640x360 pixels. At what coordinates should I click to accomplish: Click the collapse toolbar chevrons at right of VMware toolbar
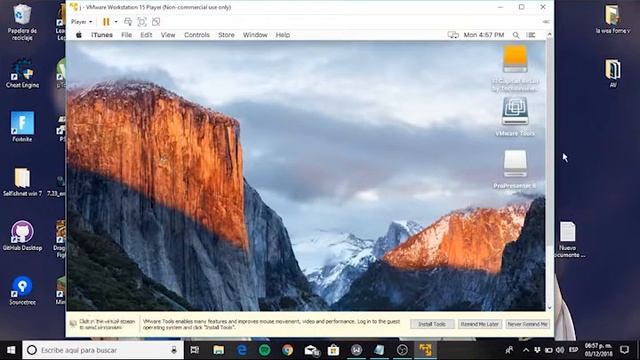pos(546,22)
